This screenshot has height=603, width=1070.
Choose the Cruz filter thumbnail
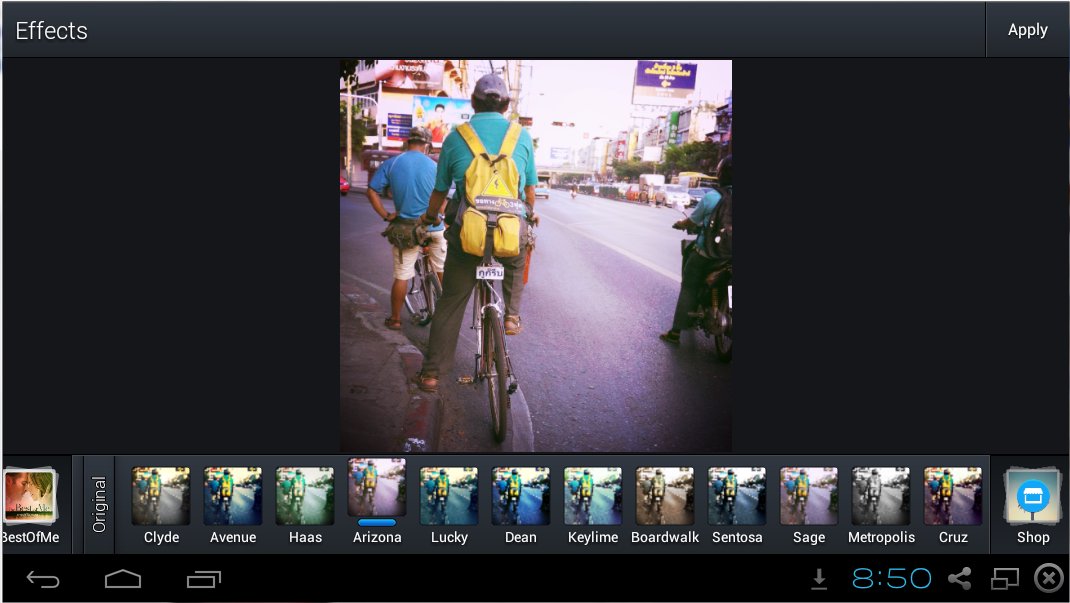[x=953, y=505]
